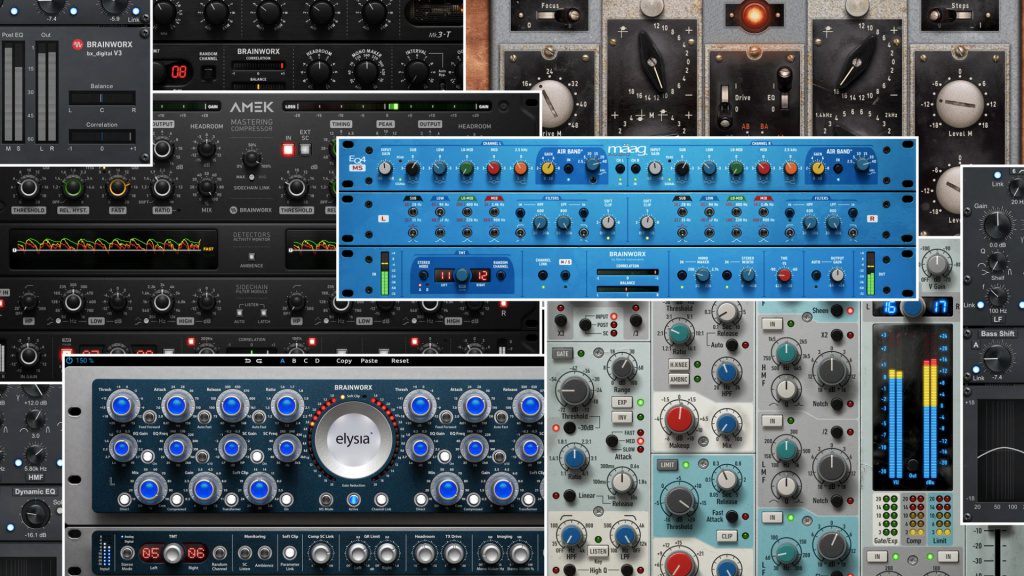The height and width of the screenshot is (576, 1024).
Task: Select preset slot D in elysia toolbar
Action: (x=317, y=360)
